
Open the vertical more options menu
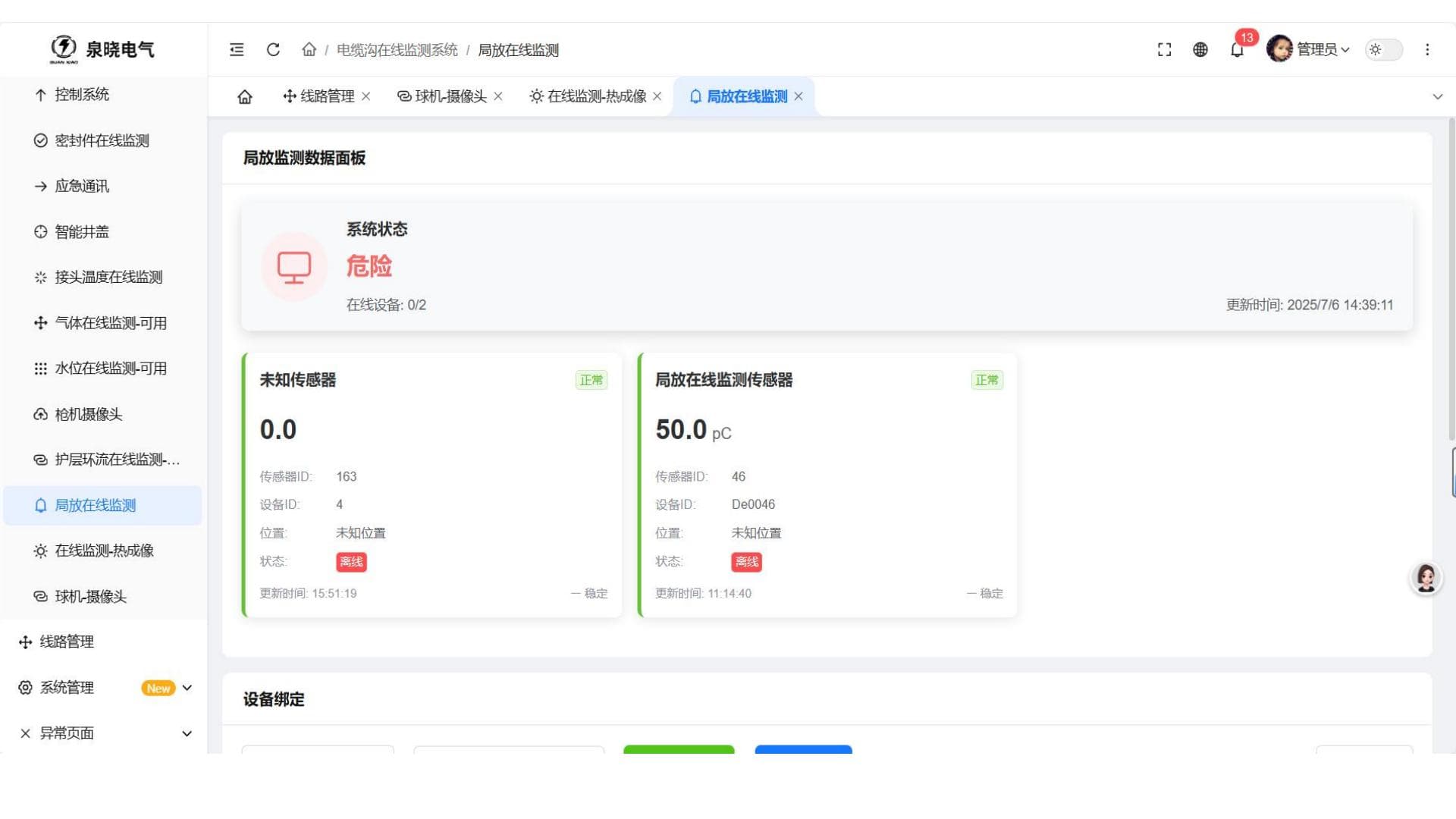pyautogui.click(x=1427, y=50)
